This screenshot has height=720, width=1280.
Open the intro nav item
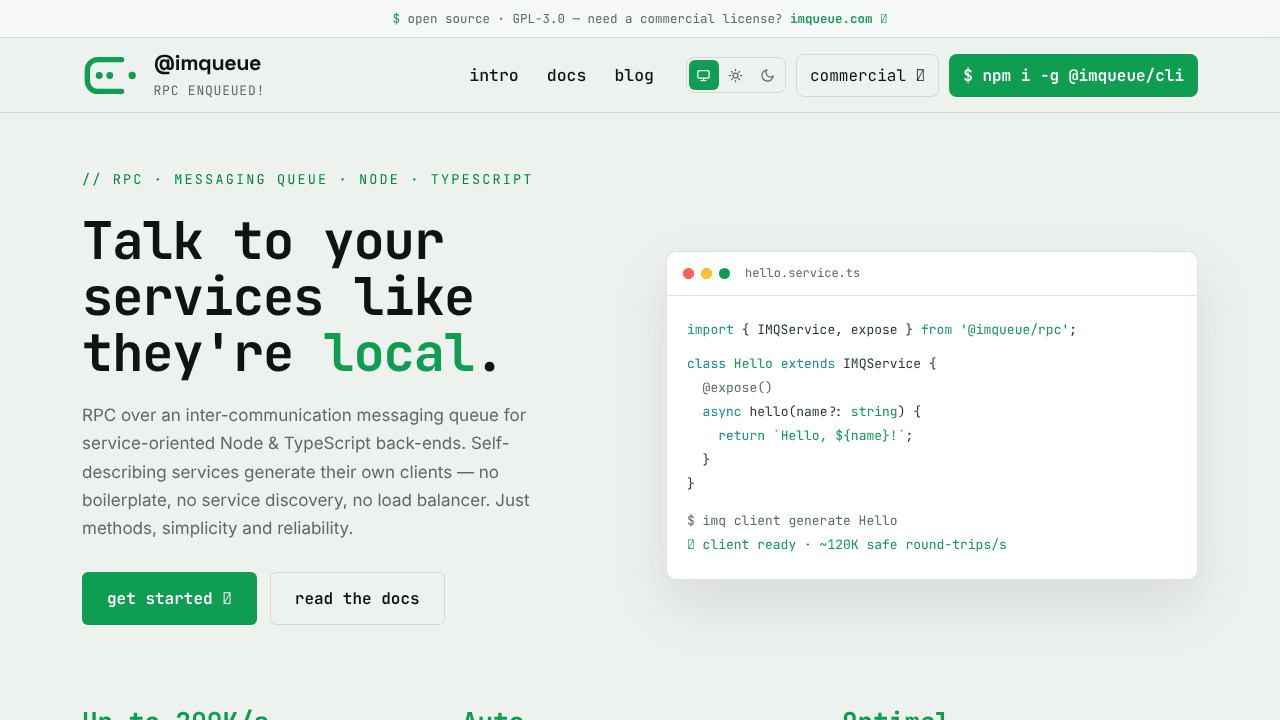(x=494, y=75)
